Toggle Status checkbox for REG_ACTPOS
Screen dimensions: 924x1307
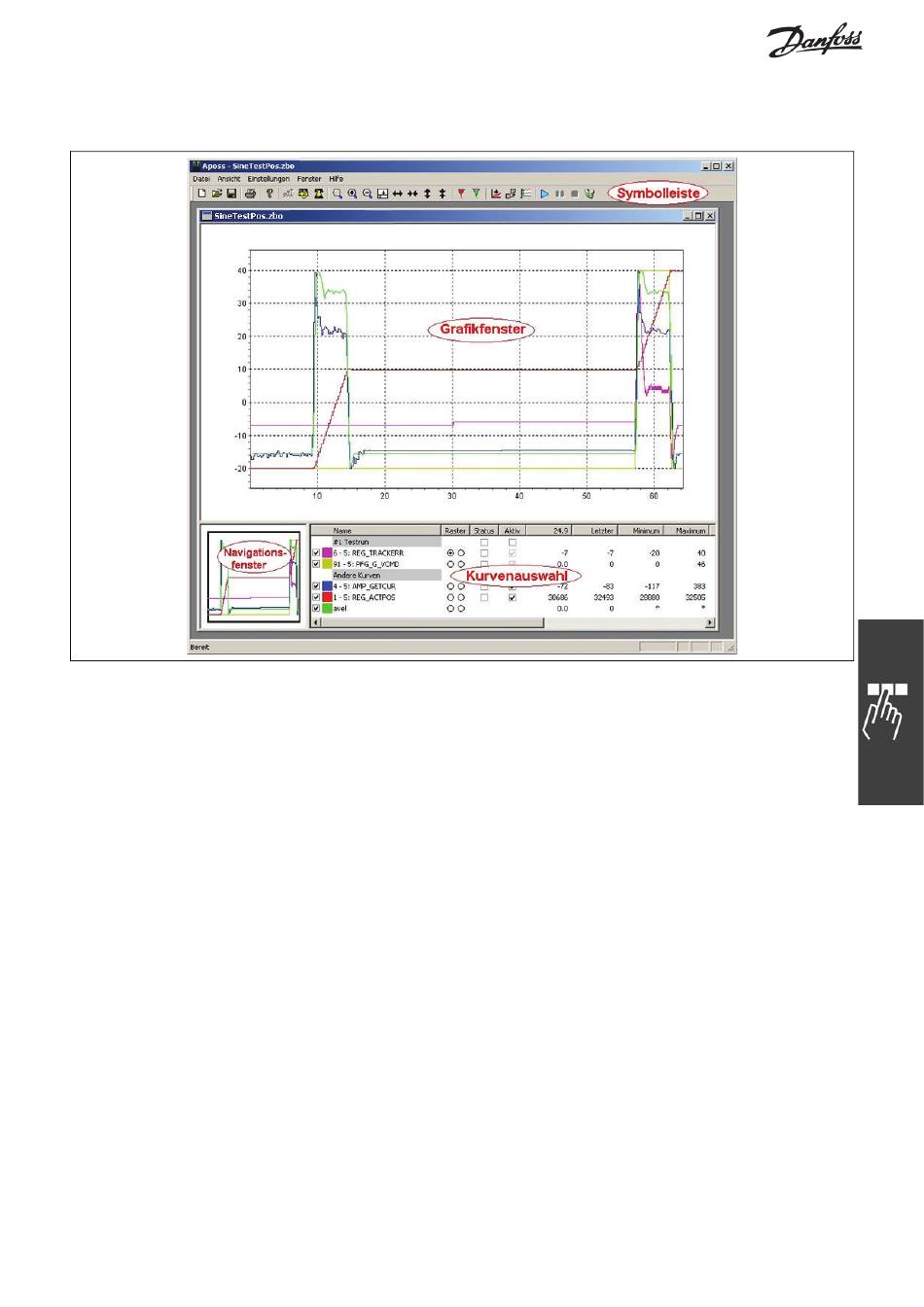[x=484, y=597]
